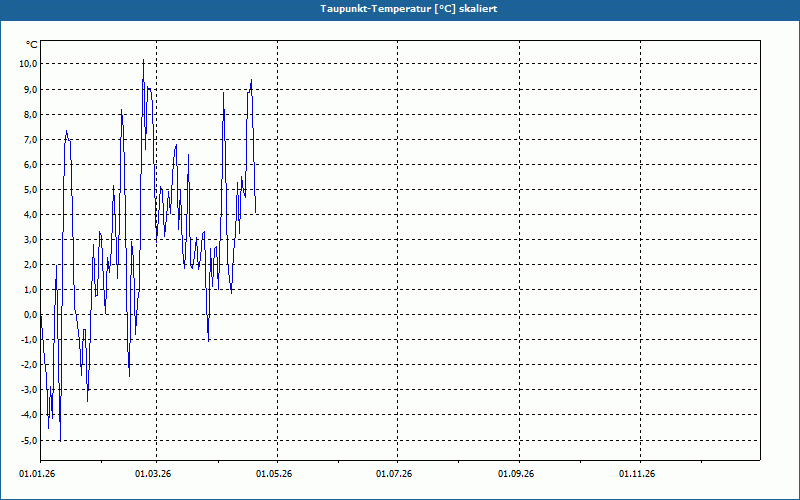
Task: Click the 7,0 y-axis value label
Action: click(x=29, y=139)
